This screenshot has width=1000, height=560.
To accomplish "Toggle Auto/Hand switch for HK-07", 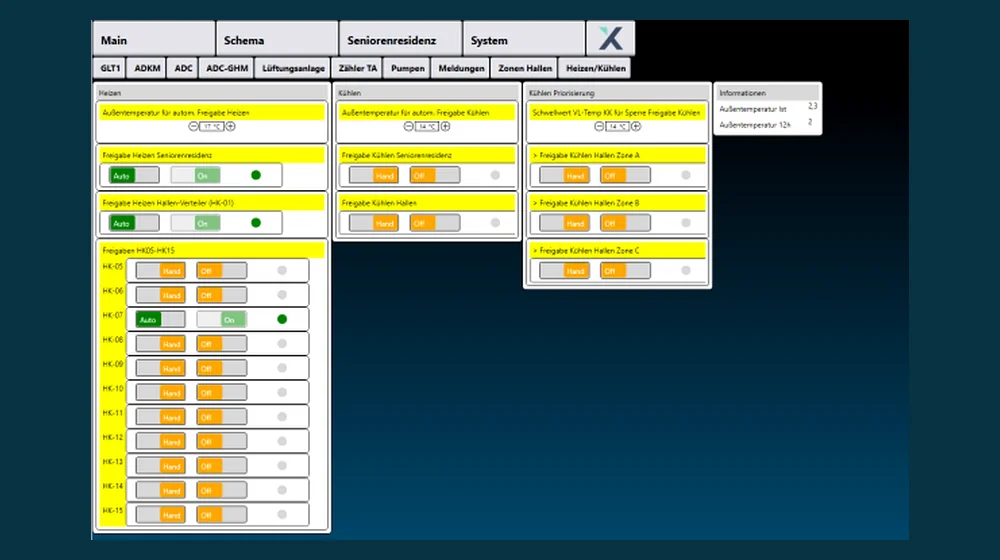I will [x=160, y=320].
